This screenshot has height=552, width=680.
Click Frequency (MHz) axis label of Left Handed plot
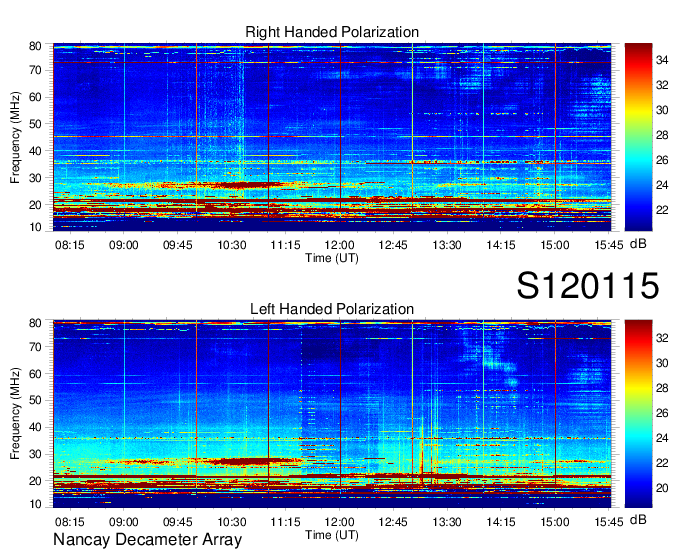15,414
